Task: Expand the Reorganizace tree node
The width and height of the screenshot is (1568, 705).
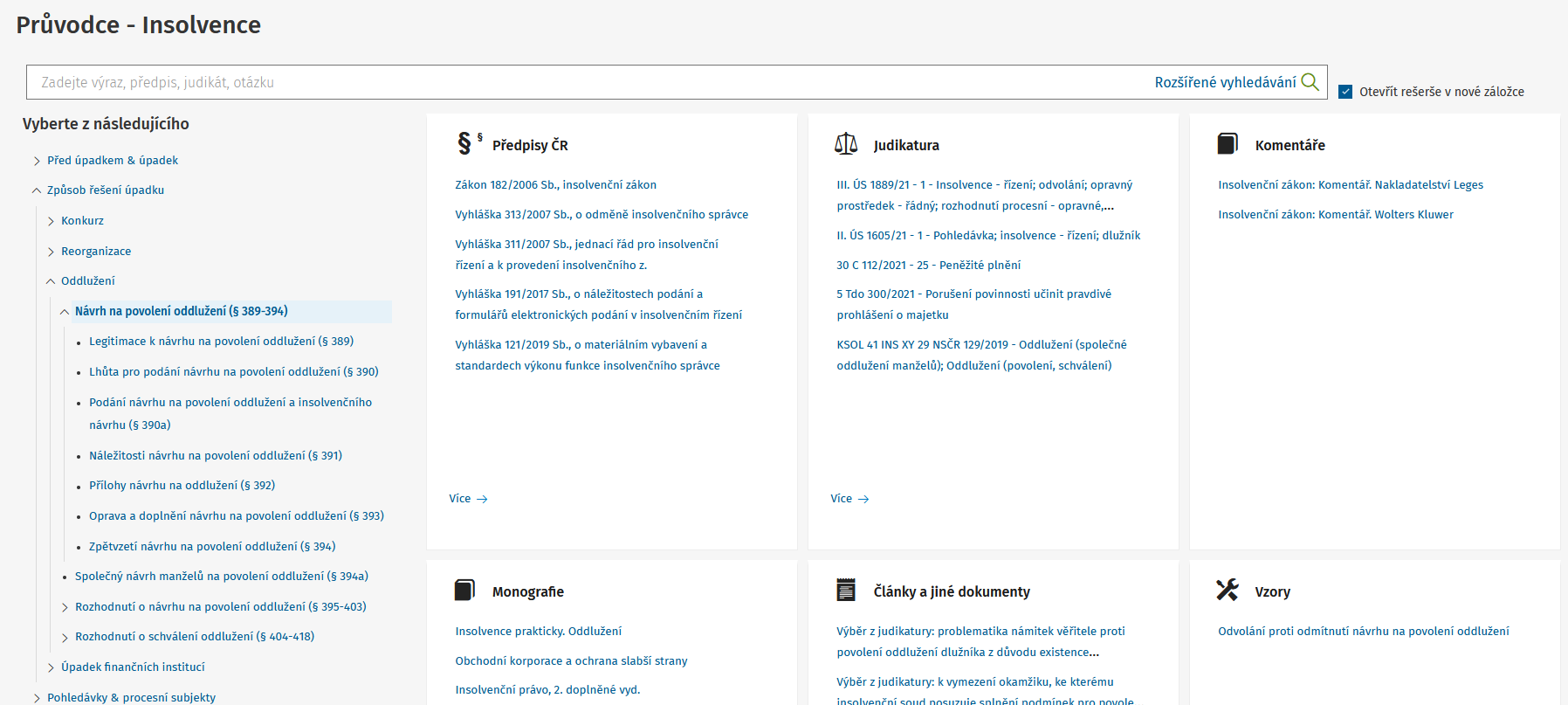Action: pos(51,252)
